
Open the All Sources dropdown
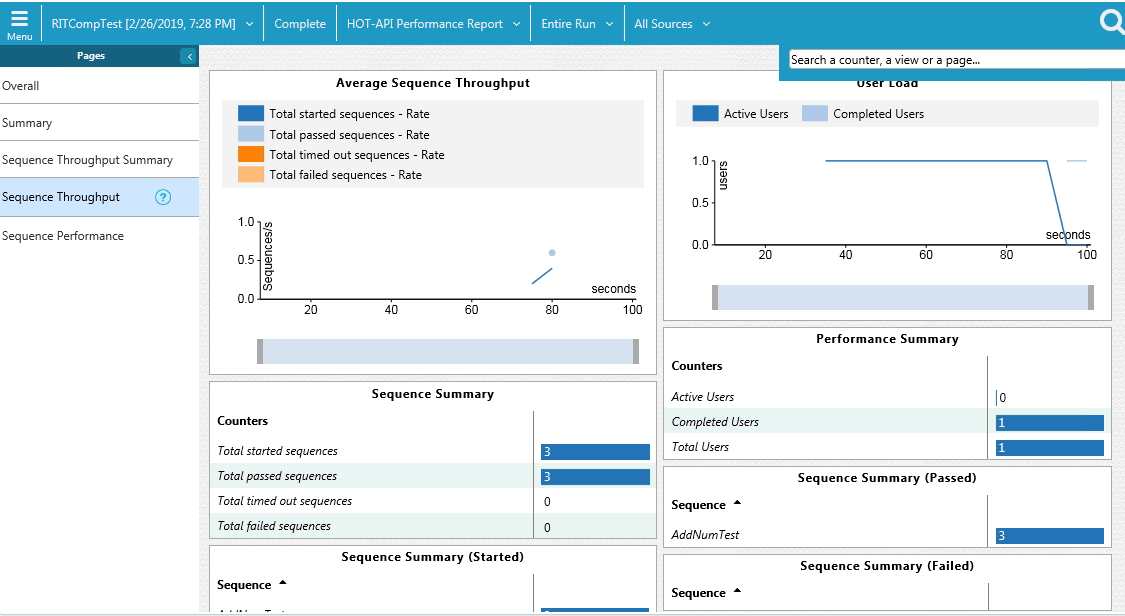click(x=671, y=21)
